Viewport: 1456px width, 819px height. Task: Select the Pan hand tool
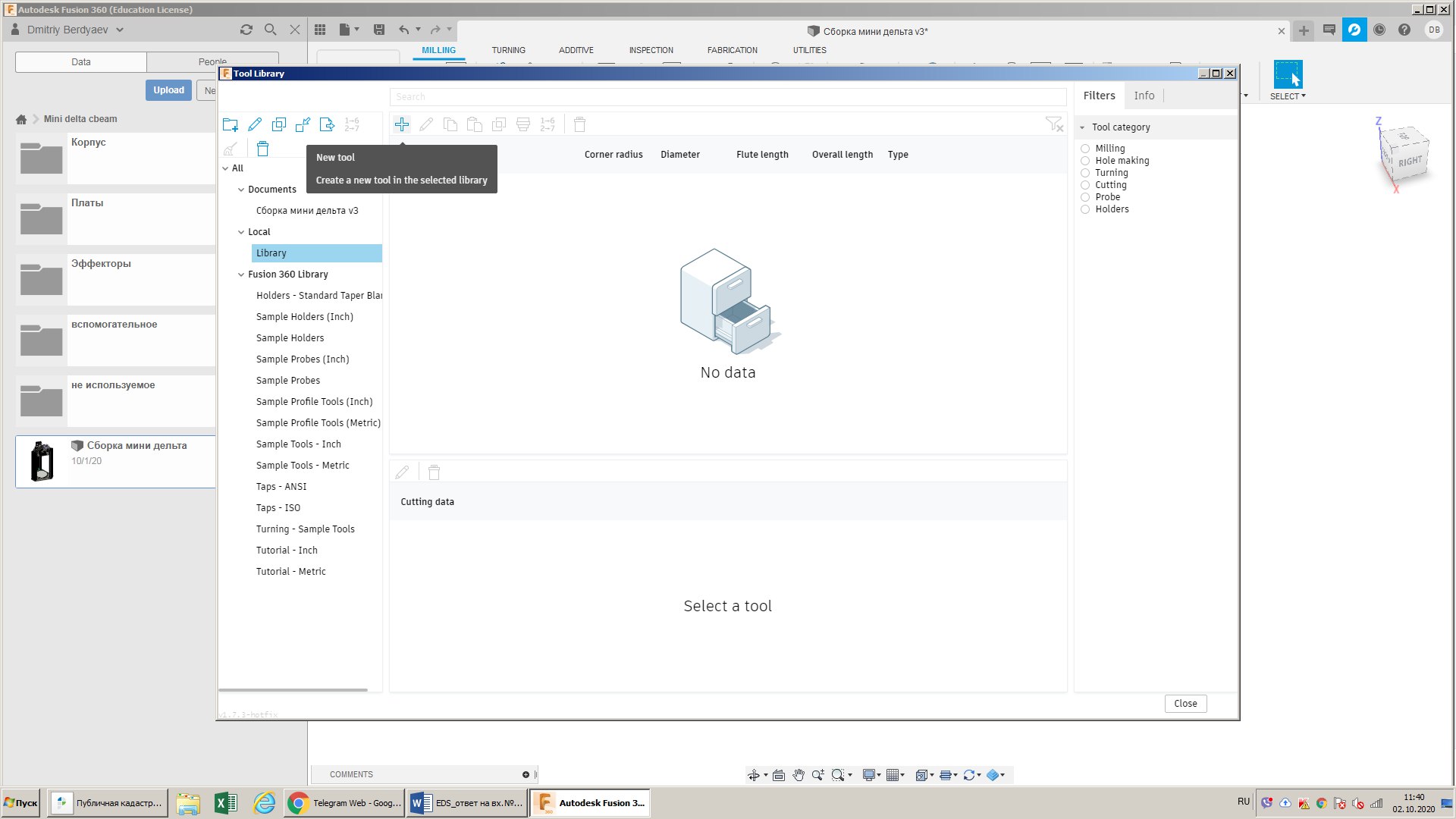pyautogui.click(x=799, y=775)
